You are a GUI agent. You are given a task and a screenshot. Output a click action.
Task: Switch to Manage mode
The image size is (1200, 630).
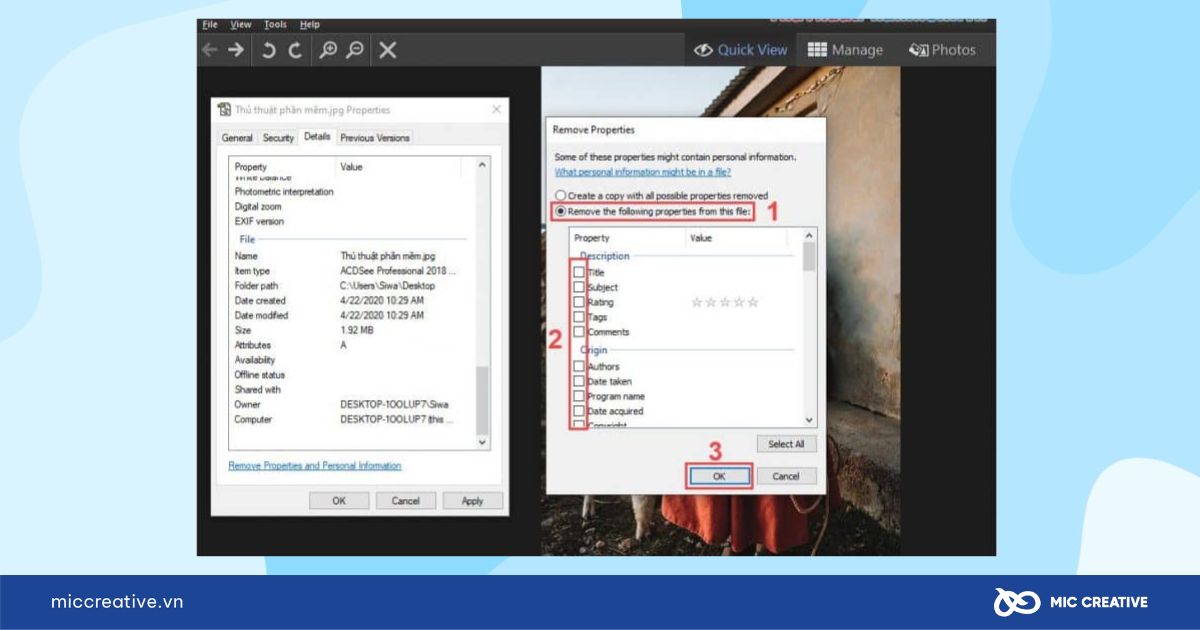[845, 49]
